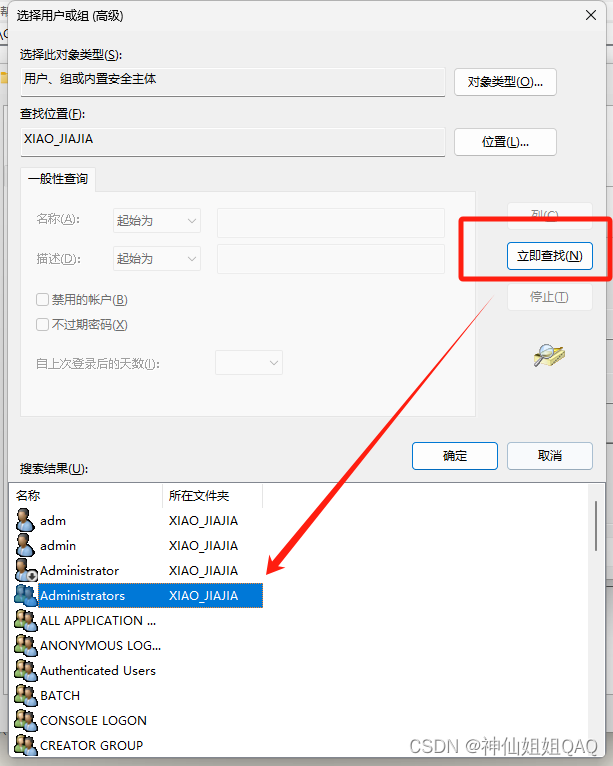
Task: Toggle the 不过期密码 checkbox
Action: 42,324
